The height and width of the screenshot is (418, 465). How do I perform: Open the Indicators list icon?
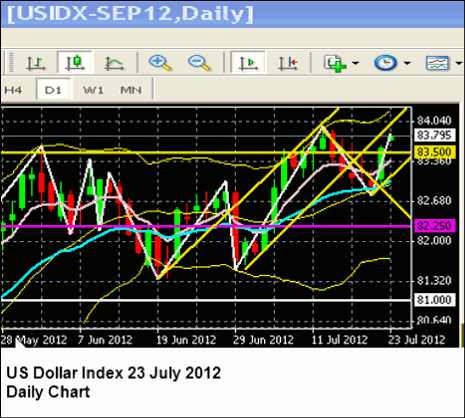335,63
